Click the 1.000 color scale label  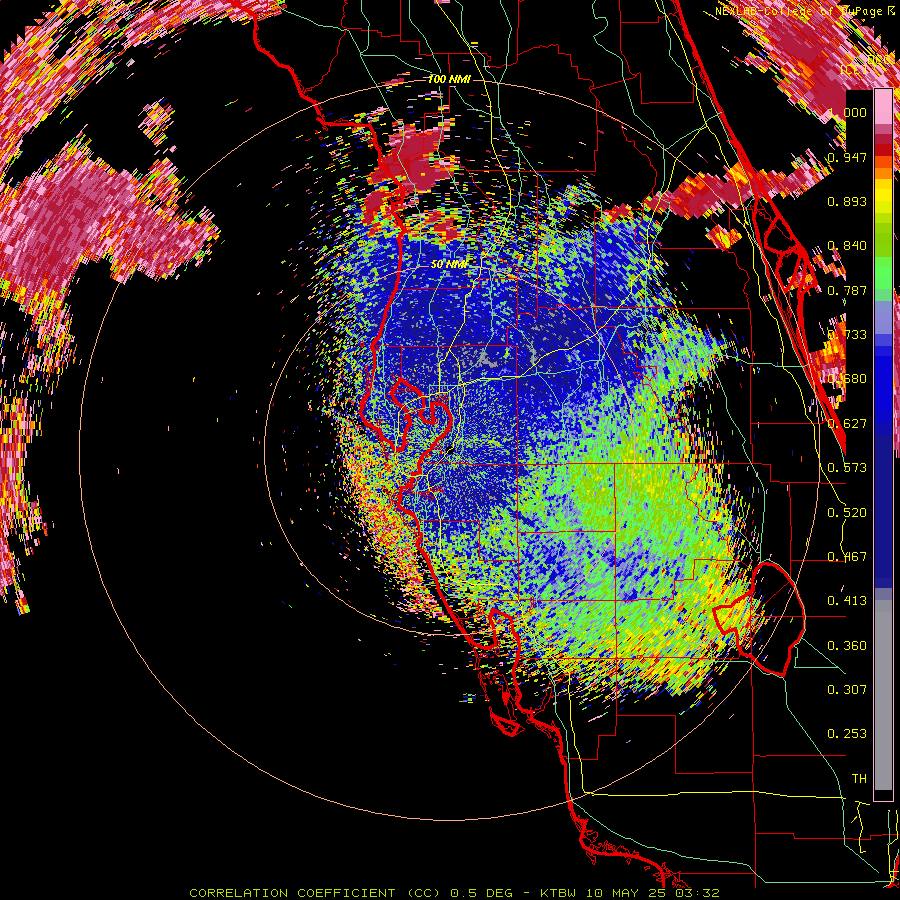pos(847,112)
